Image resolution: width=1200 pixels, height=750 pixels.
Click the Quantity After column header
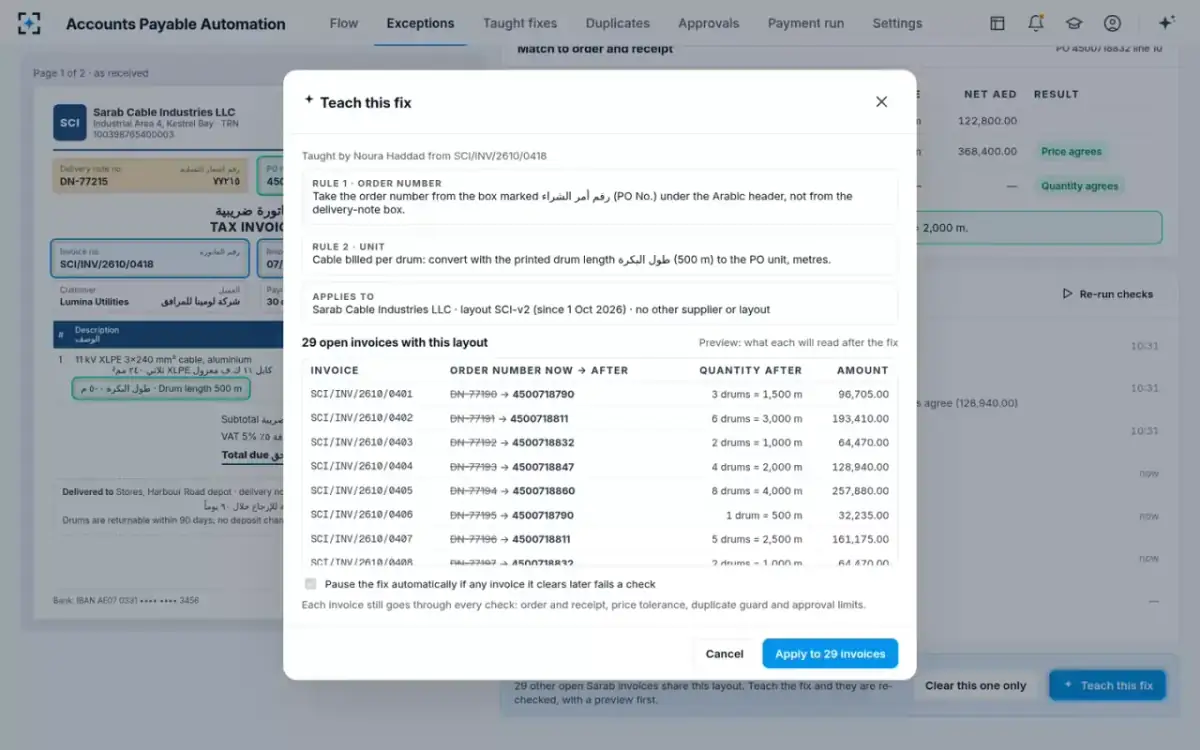click(750, 370)
